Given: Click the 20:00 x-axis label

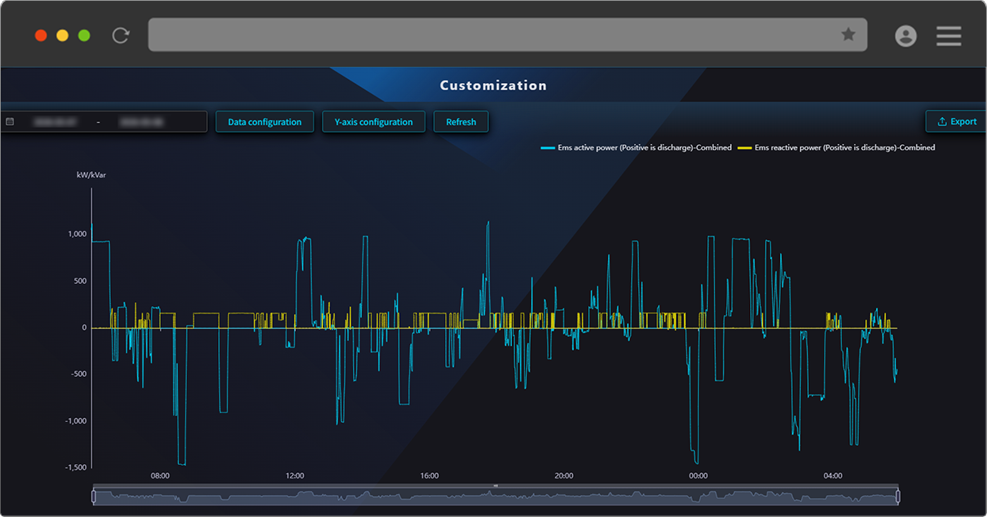Looking at the screenshot, I should (x=564, y=476).
